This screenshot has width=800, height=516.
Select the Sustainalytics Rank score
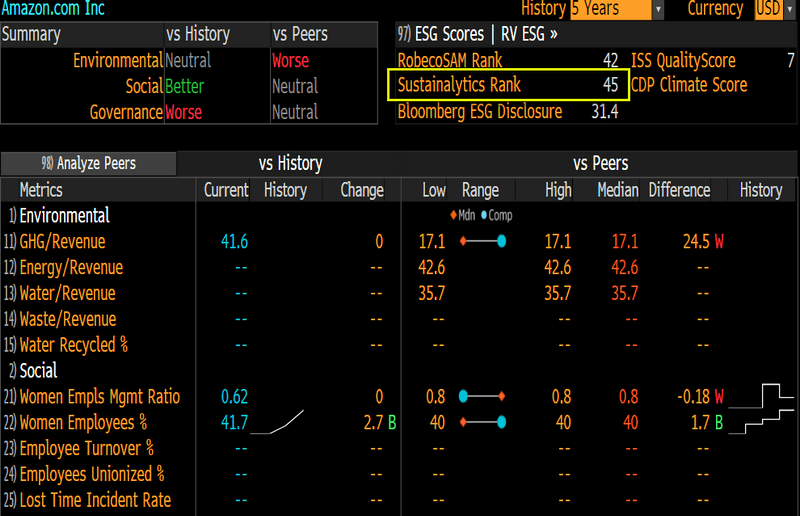coord(510,85)
